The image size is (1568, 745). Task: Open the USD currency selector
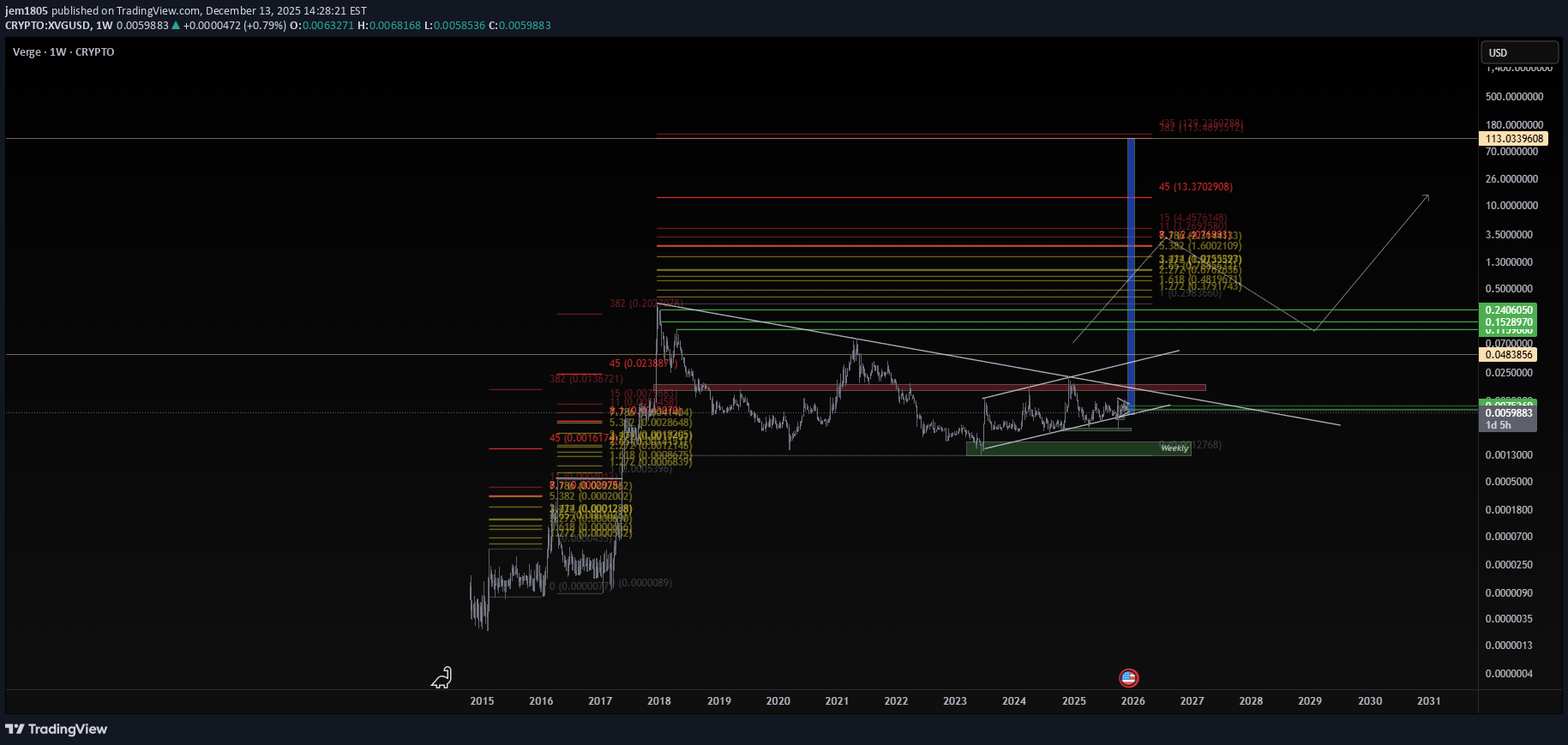pos(1519,52)
